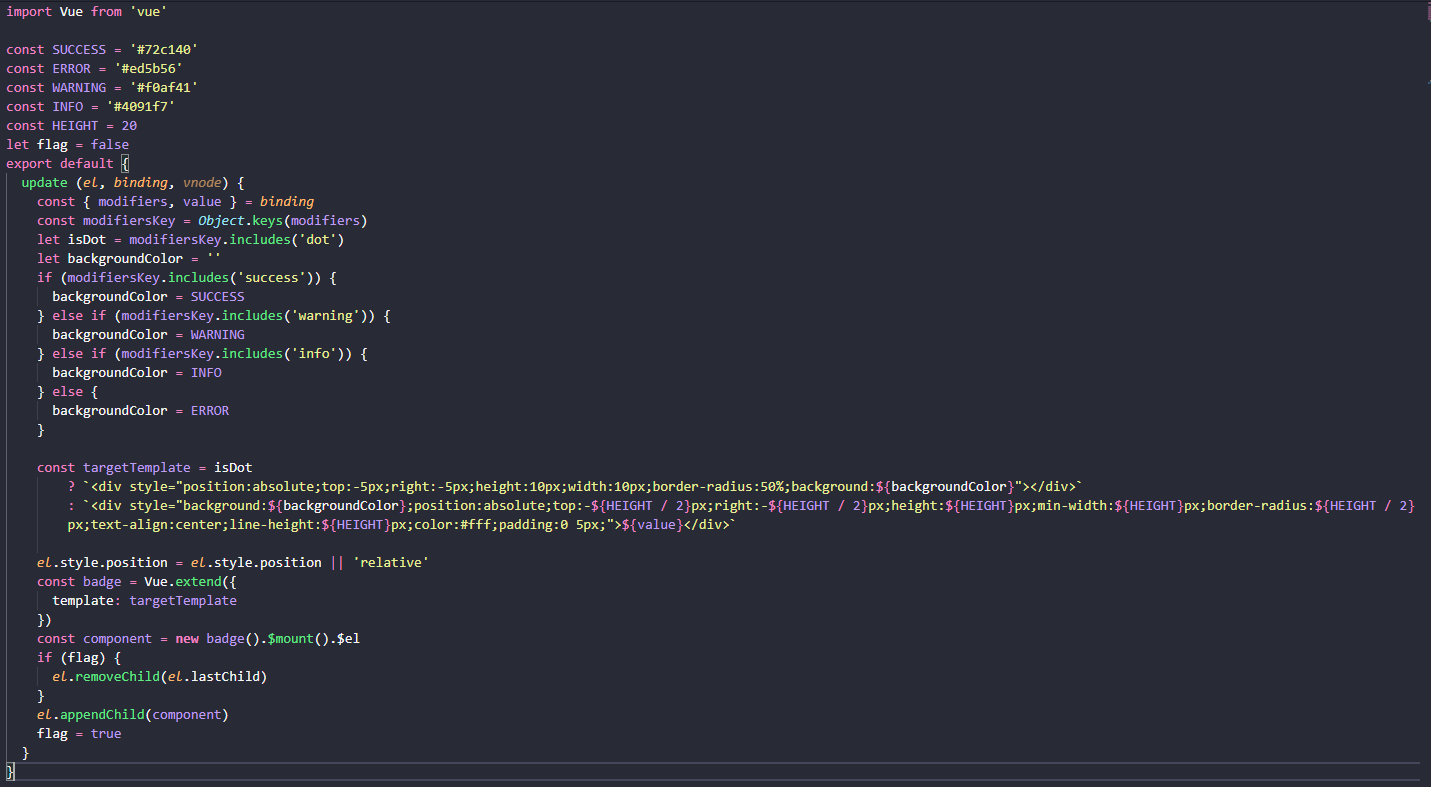Click the 'vue' string in the import line
The height and width of the screenshot is (787, 1431).
[x=148, y=11]
